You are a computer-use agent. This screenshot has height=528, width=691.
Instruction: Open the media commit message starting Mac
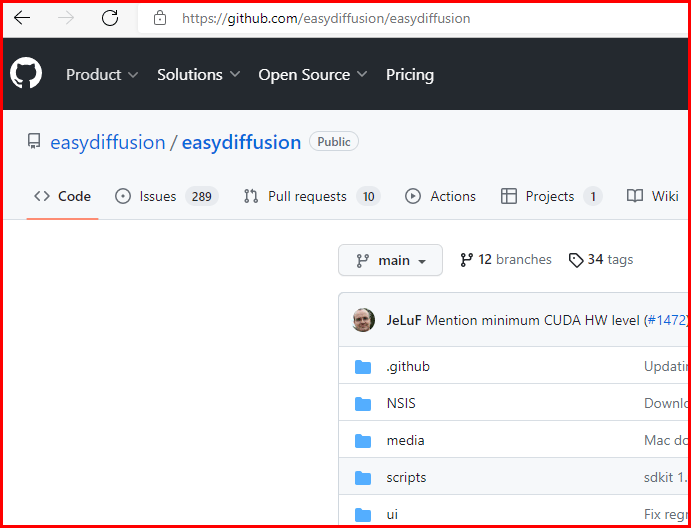point(665,441)
